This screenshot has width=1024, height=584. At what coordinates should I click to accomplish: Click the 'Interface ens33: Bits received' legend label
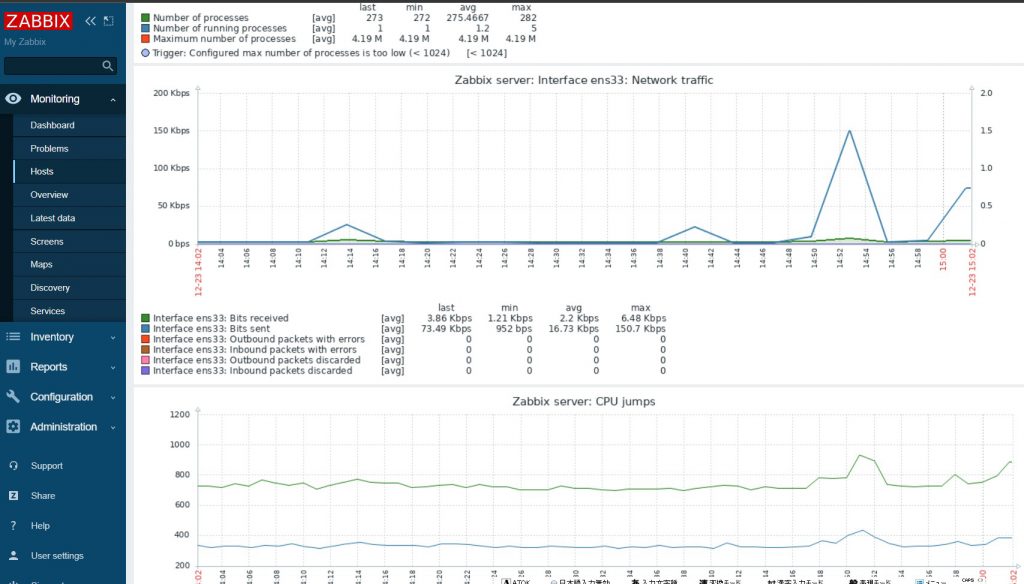(x=221, y=318)
